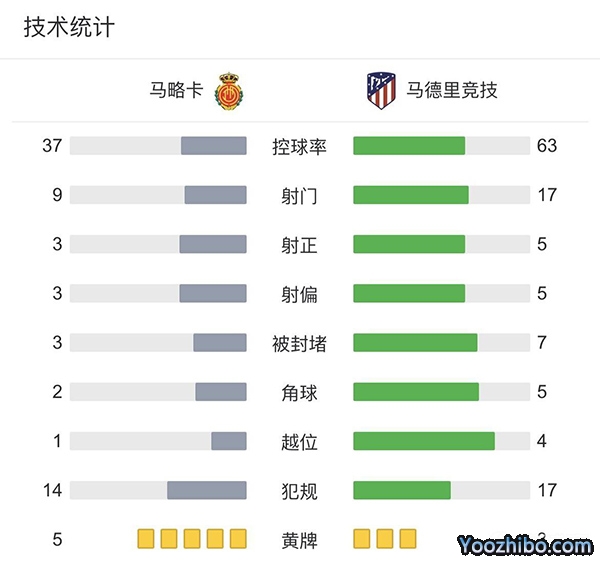Click the 黄牌 yellow cards label

coord(299,540)
